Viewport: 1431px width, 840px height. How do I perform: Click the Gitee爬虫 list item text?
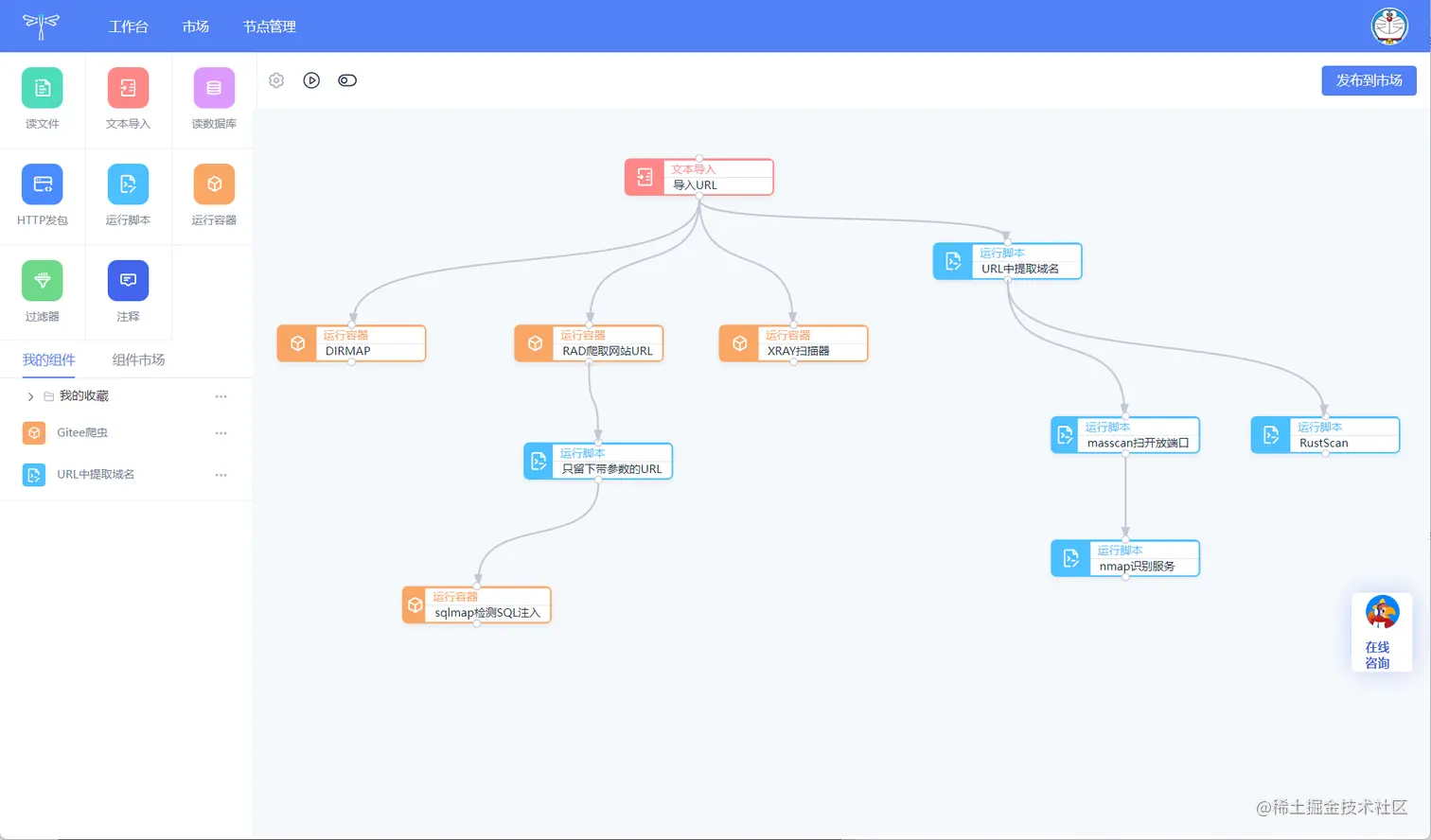click(82, 432)
